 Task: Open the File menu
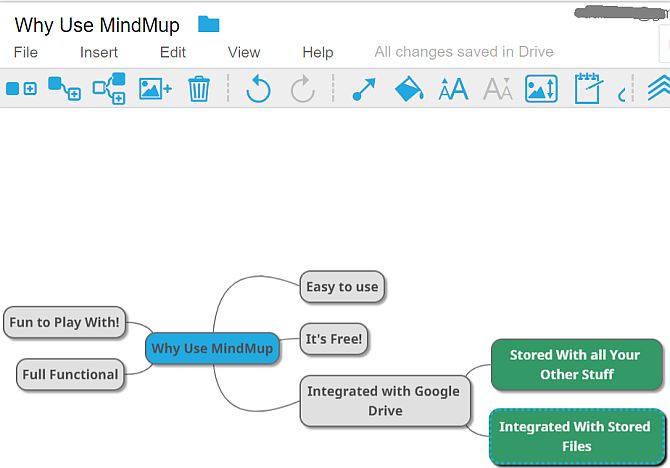coord(26,52)
